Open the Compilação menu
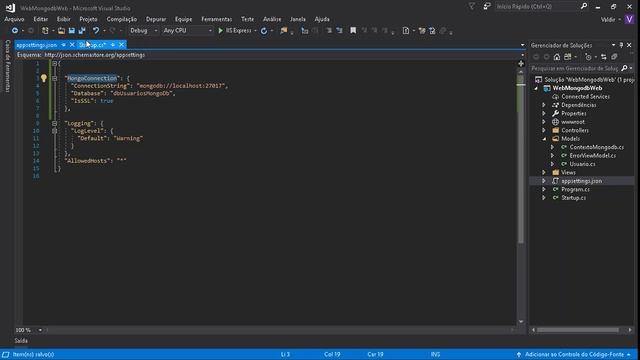Viewport: 640px width, 360px height. click(x=122, y=19)
